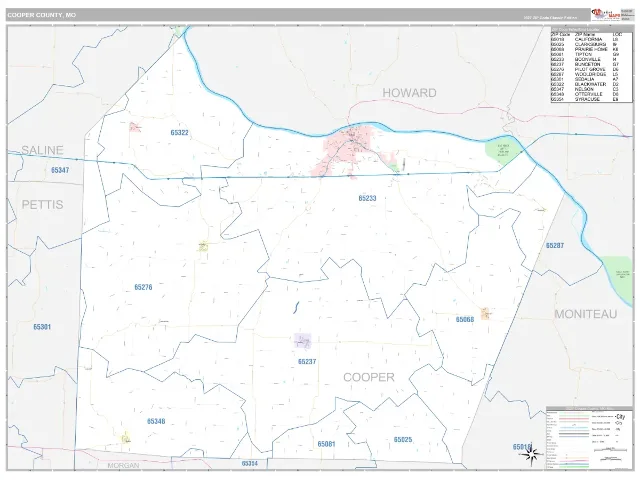
Task: Click the purple Bunceton town marker
Action: [x=302, y=340]
